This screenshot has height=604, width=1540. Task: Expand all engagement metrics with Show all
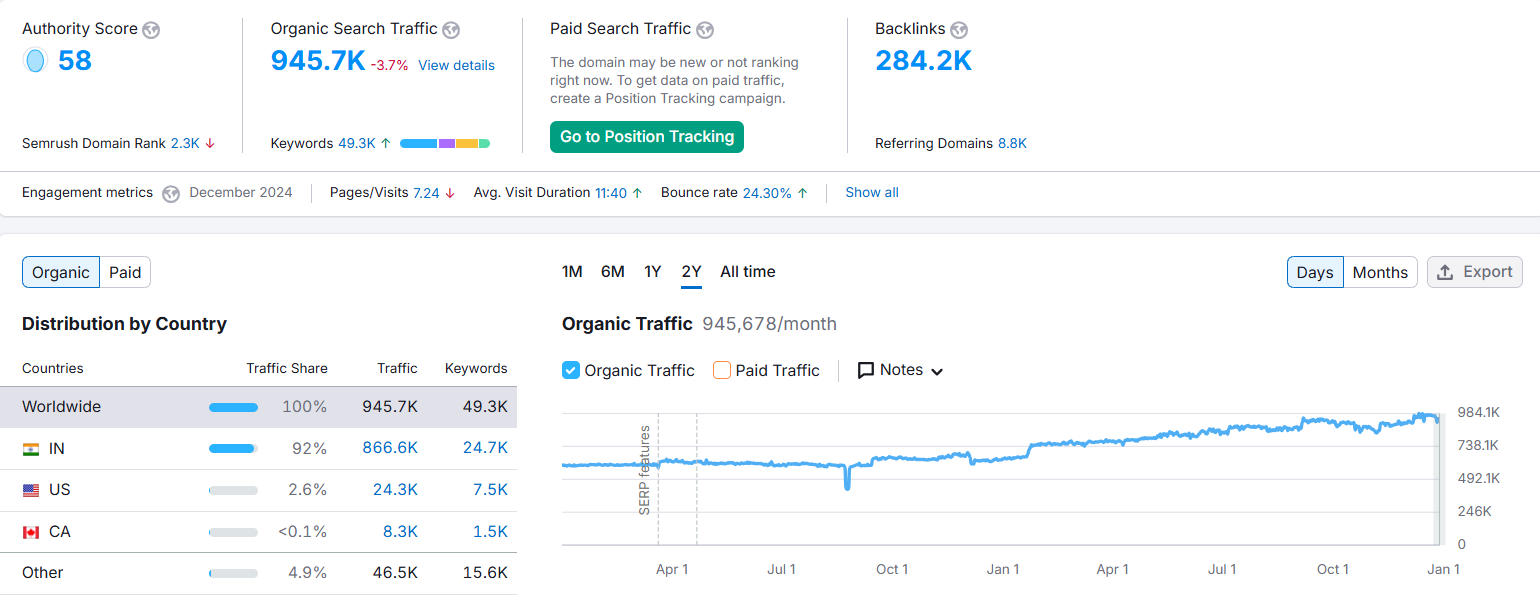[871, 193]
